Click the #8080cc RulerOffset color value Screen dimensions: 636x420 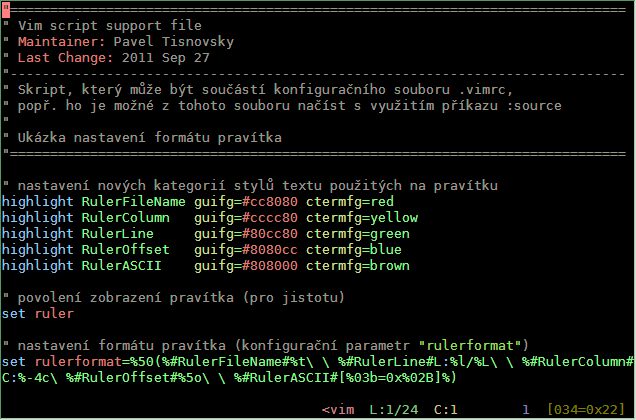pyautogui.click(x=270, y=250)
